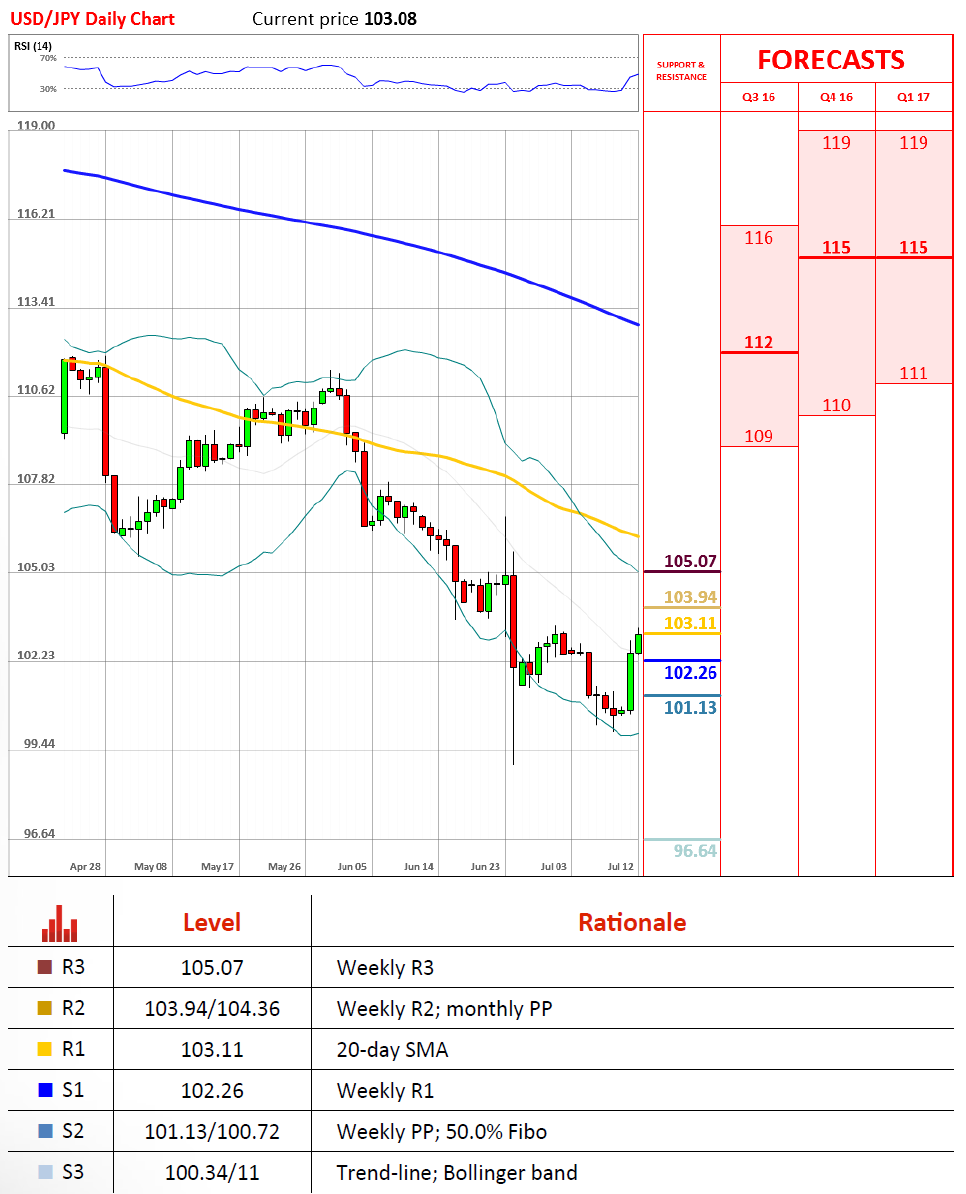Click the Weekly R3 rationale text
The image size is (966, 1194).
385,968
